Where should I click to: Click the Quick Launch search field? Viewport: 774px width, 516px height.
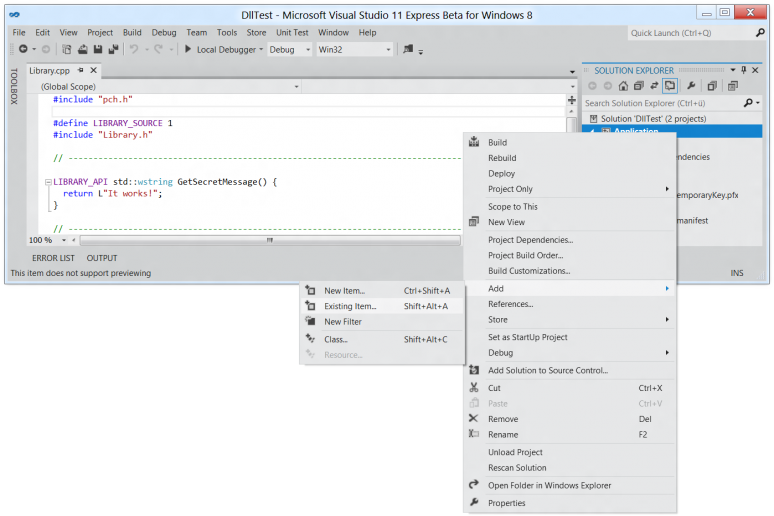coord(691,33)
